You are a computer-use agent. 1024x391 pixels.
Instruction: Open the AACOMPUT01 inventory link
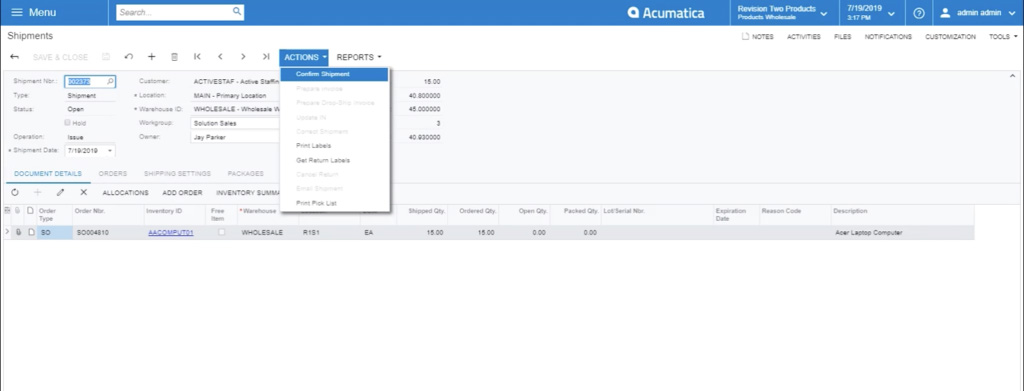point(170,232)
